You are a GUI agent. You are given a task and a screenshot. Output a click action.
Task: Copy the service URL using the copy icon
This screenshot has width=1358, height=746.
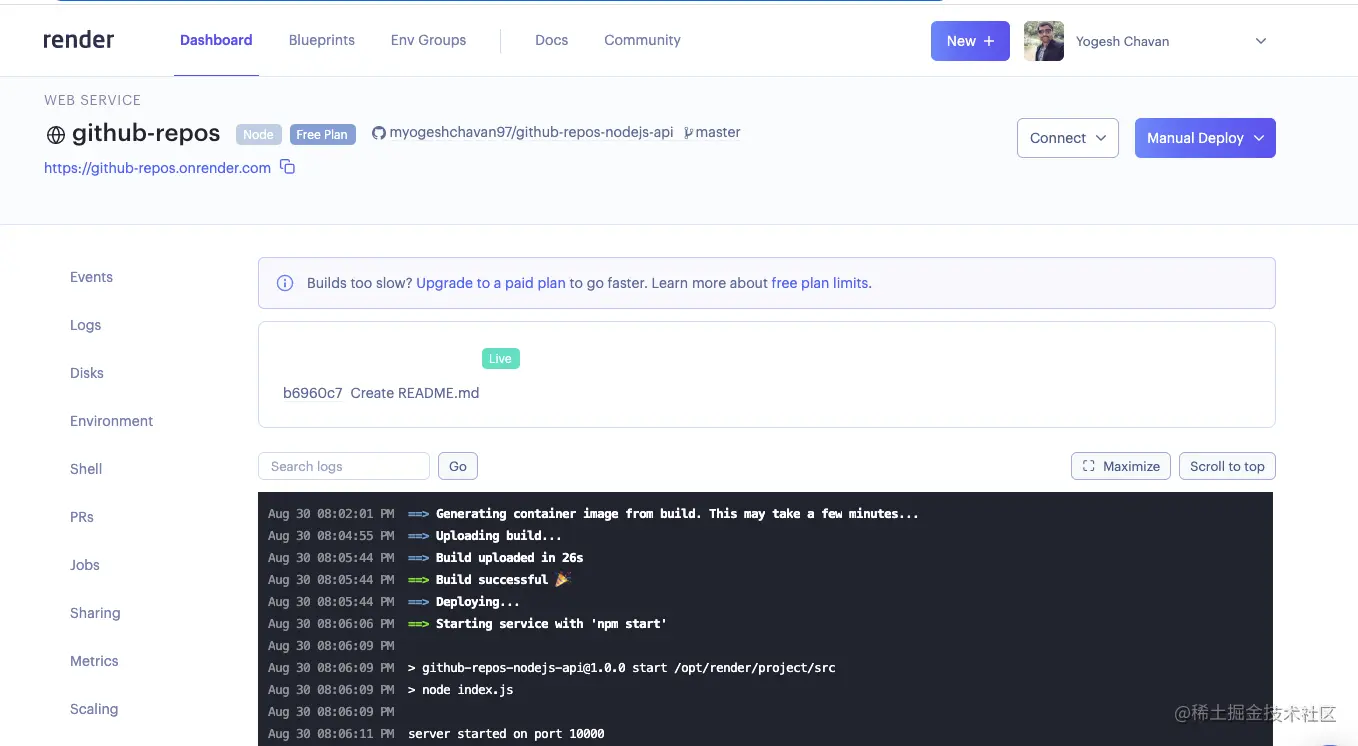click(x=287, y=168)
